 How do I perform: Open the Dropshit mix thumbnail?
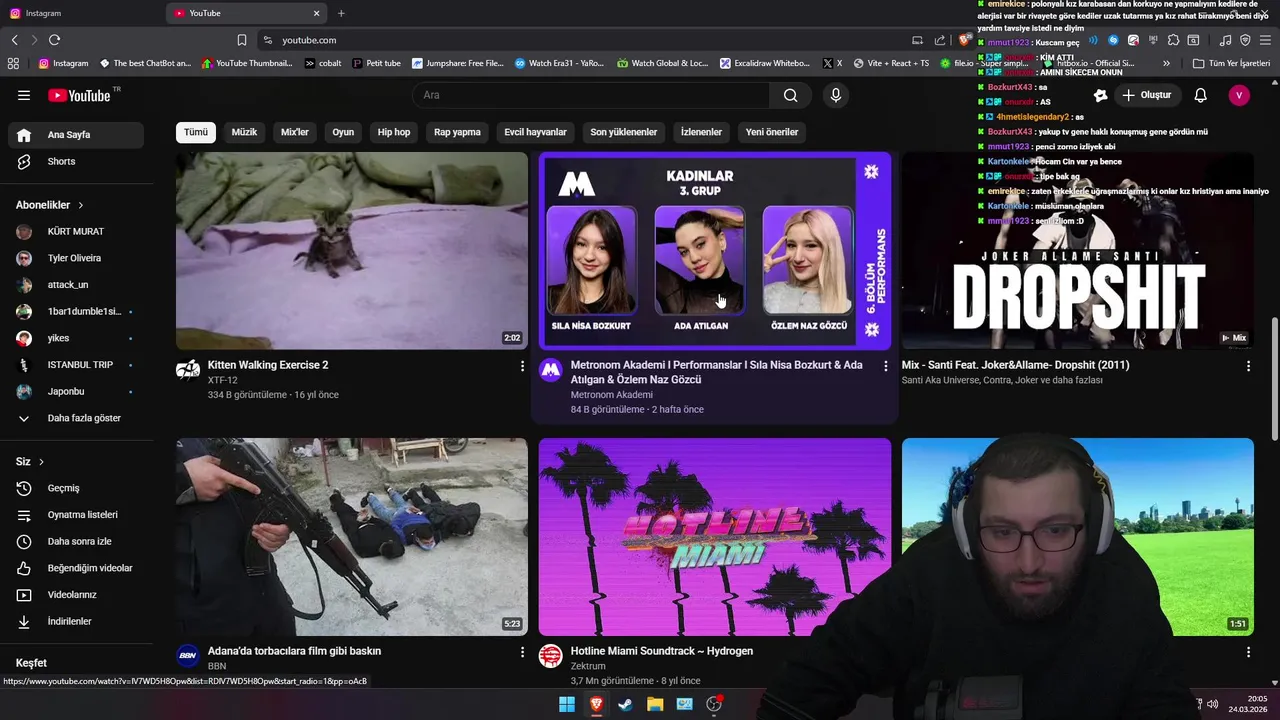pyautogui.click(x=1078, y=251)
